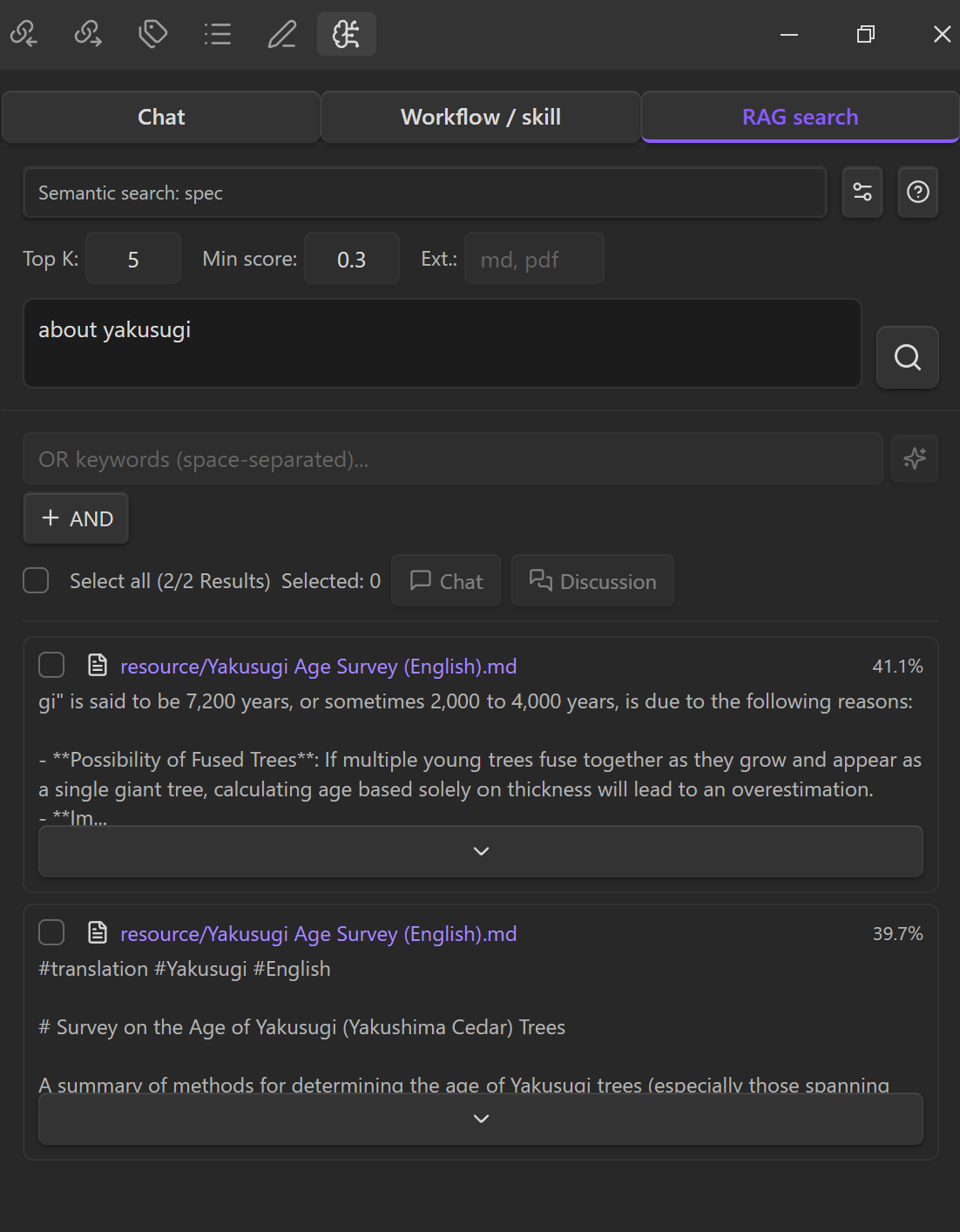Select the RAG search tab

click(801, 117)
